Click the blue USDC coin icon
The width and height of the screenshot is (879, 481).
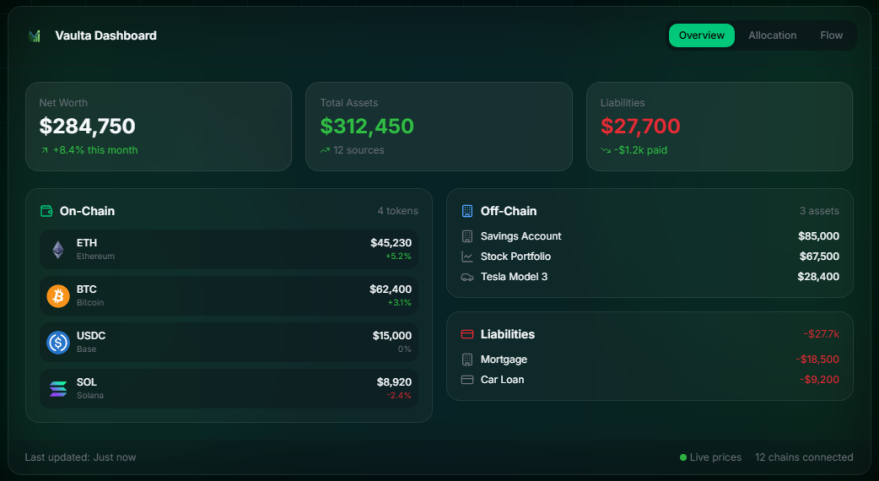58,343
